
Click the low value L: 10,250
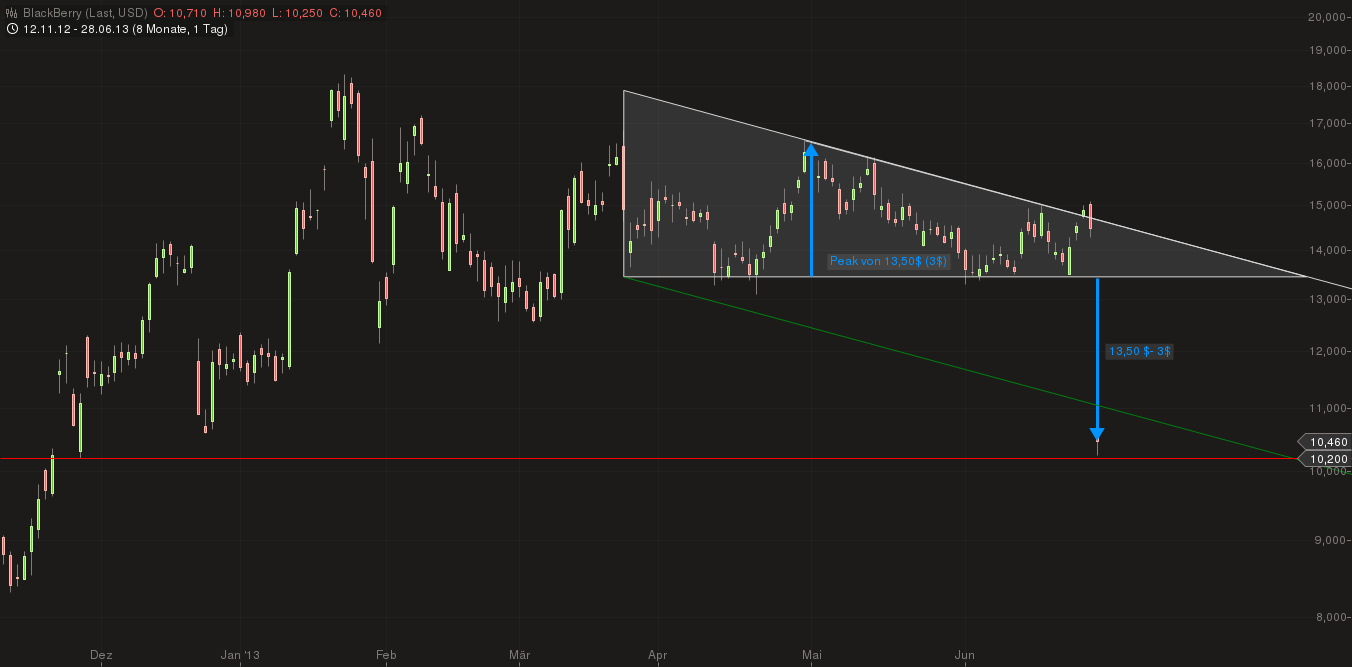[x=296, y=13]
